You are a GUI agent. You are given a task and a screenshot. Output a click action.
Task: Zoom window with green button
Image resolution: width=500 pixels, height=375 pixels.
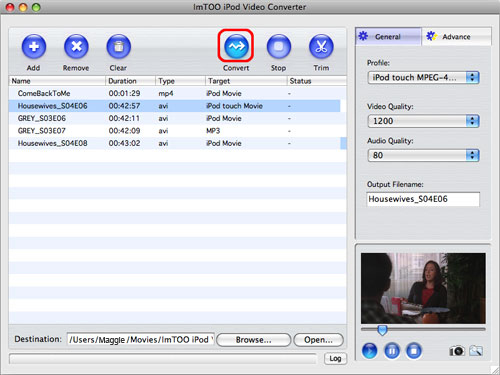(36, 7)
